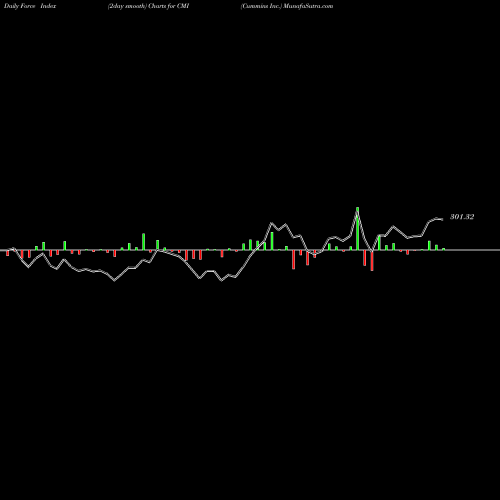Viewport: 500px width, 500px height.
Task: Click the 'Daily Force Index' title text
Action: 30,6
